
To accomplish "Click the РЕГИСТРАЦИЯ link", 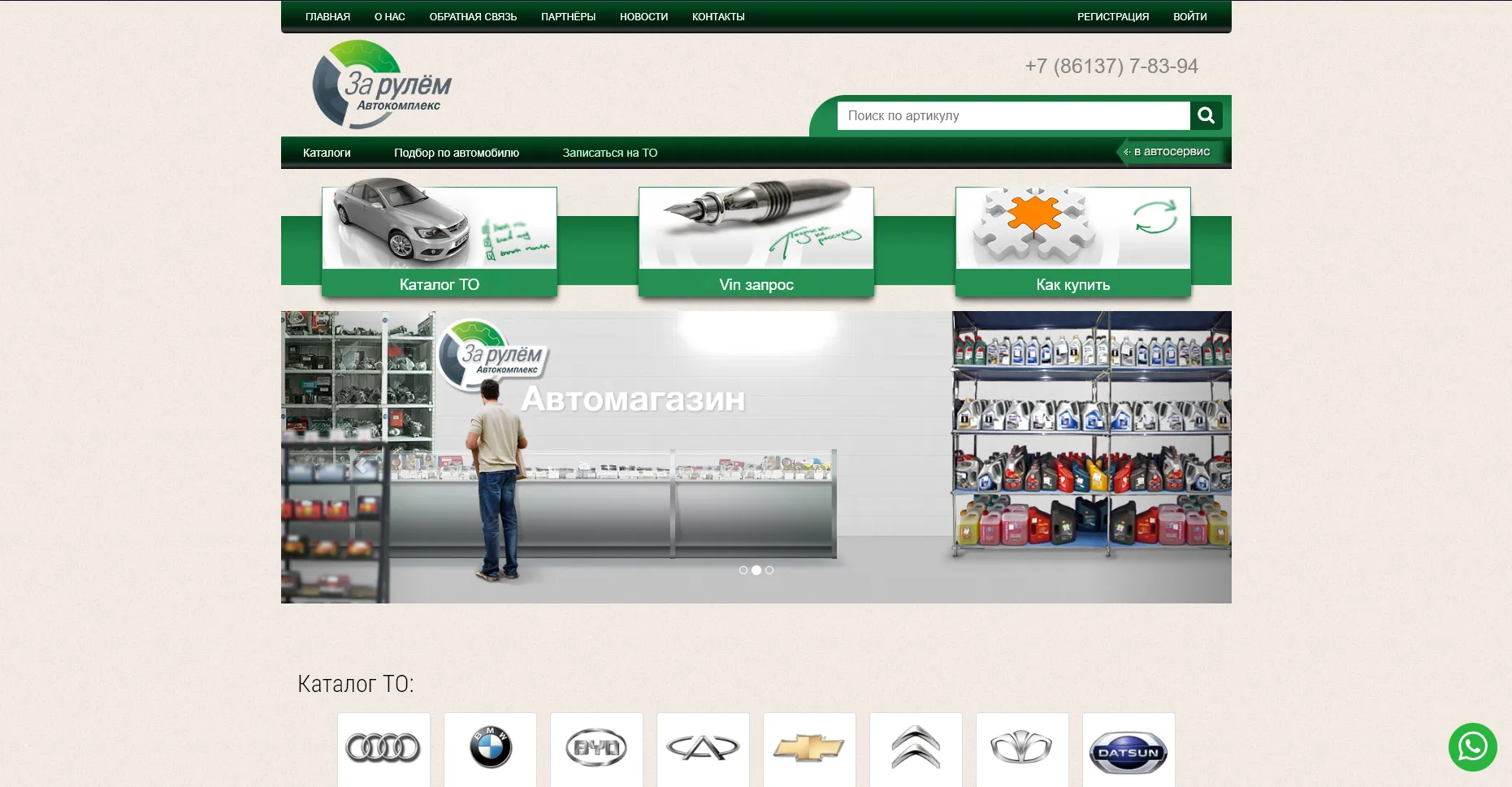I will (1112, 16).
